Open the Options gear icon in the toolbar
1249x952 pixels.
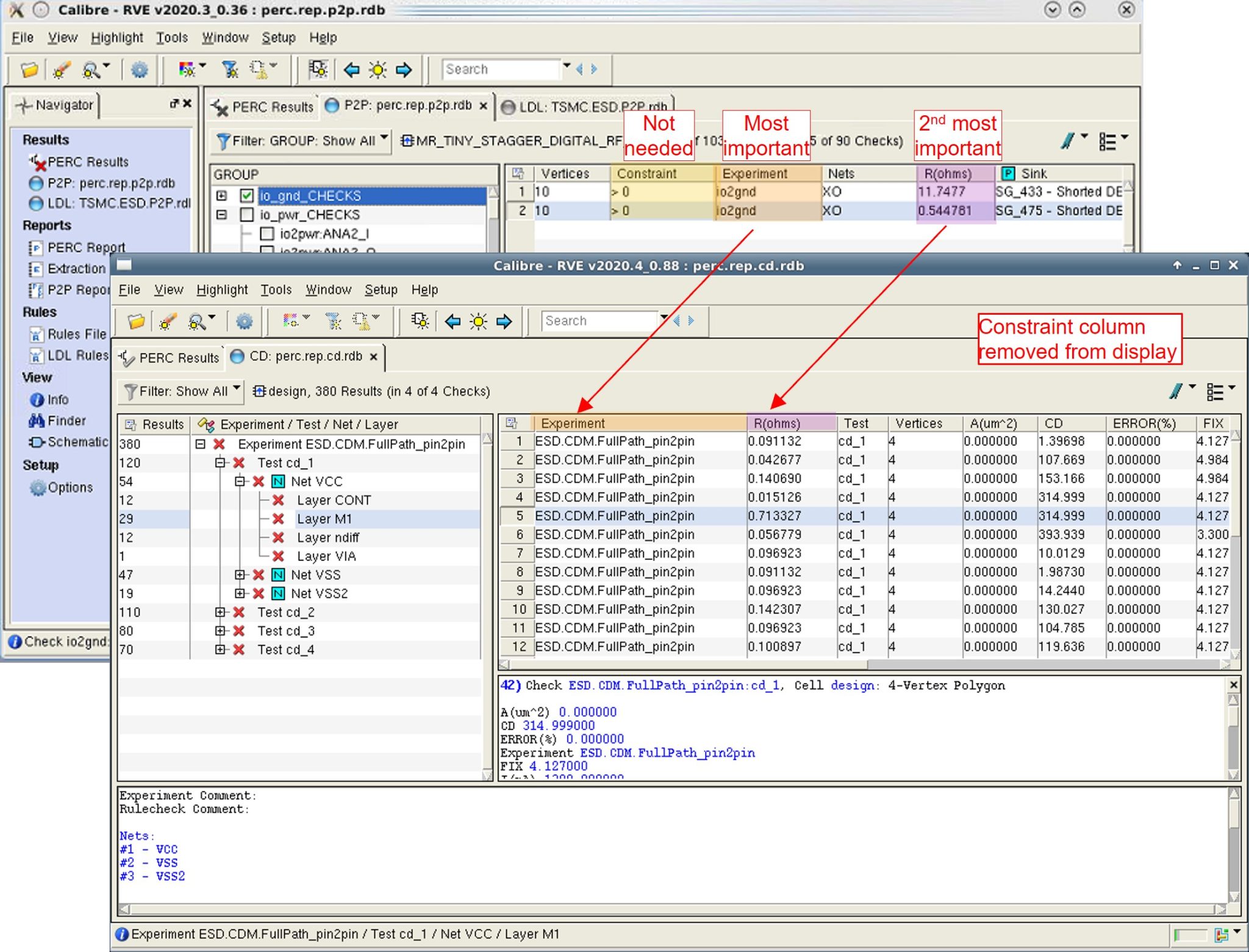pos(140,70)
